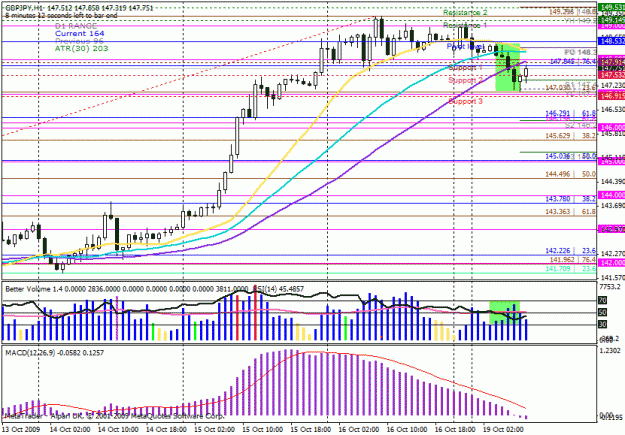Select the 'Current 164' range label

point(80,34)
